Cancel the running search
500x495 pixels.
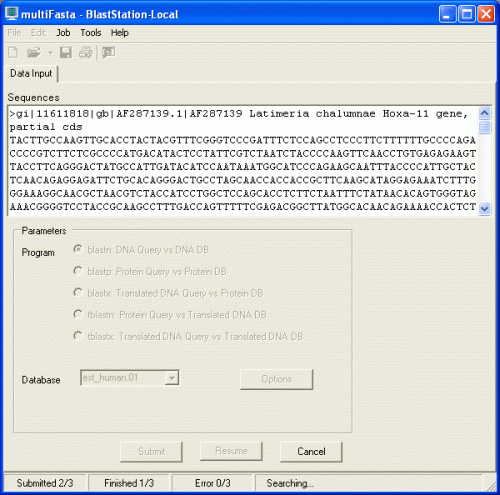[x=311, y=452]
